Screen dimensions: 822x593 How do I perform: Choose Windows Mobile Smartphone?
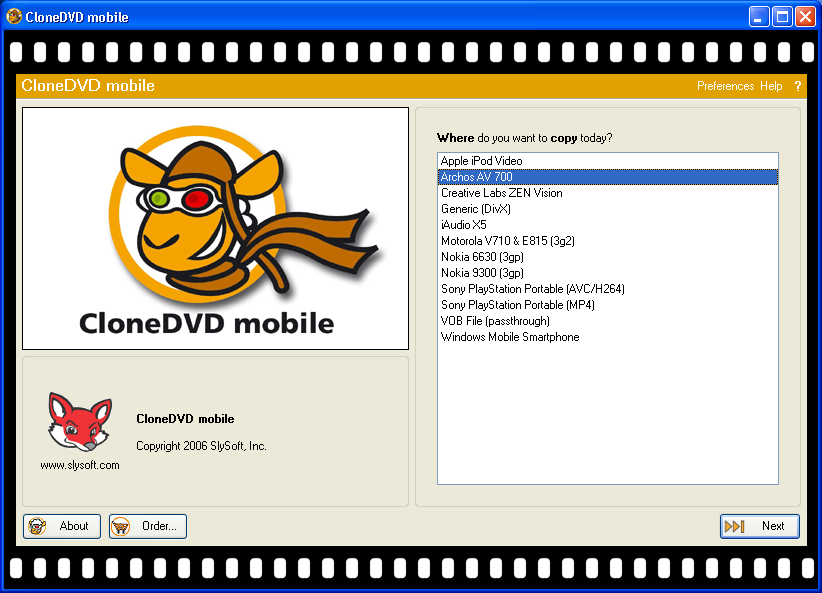[x=608, y=337]
